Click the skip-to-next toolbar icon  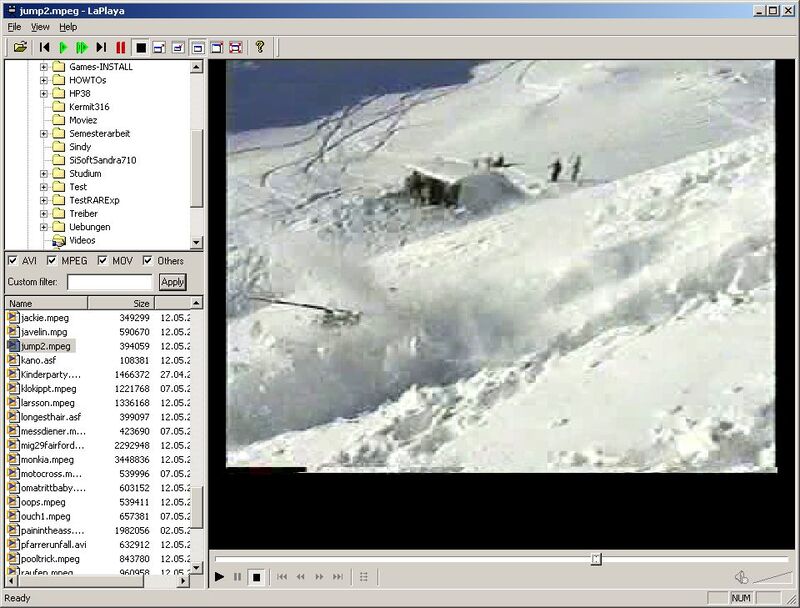(x=101, y=47)
